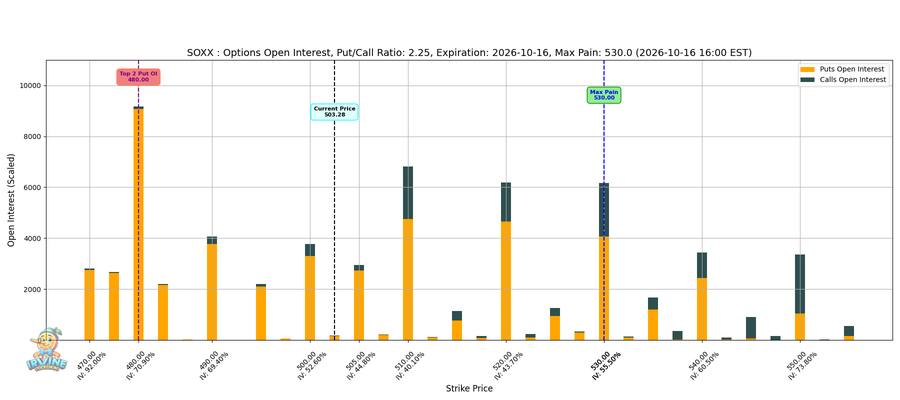This screenshot has width=900, height=400.
Task: Click the orange puts bar at strike 490
Action: tap(212, 292)
